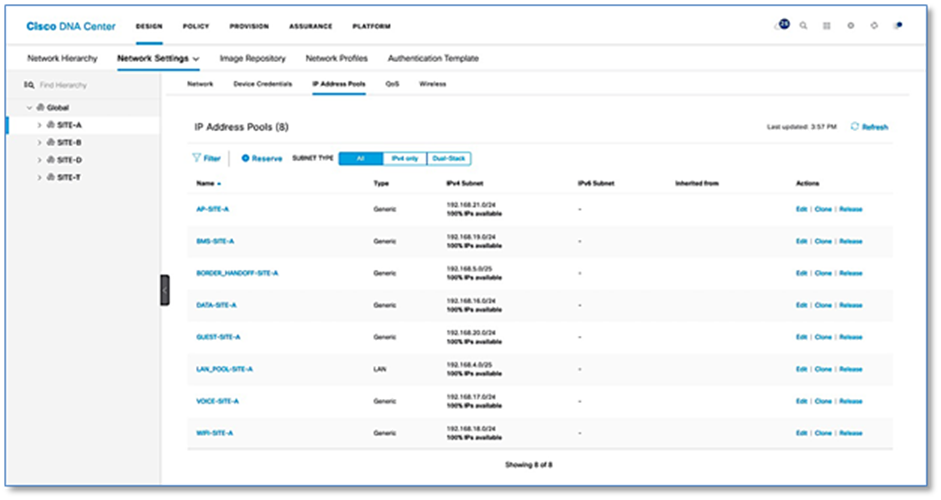Viewport: 941px width, 500px height.
Task: Open the DATA-SITE-A pool link
Action: pyautogui.click(x=216, y=305)
